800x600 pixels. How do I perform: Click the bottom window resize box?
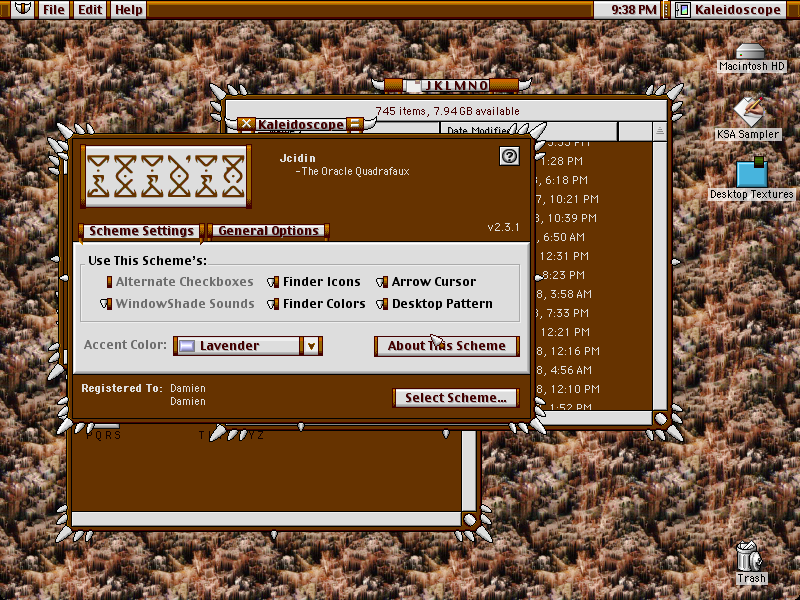pos(469,519)
